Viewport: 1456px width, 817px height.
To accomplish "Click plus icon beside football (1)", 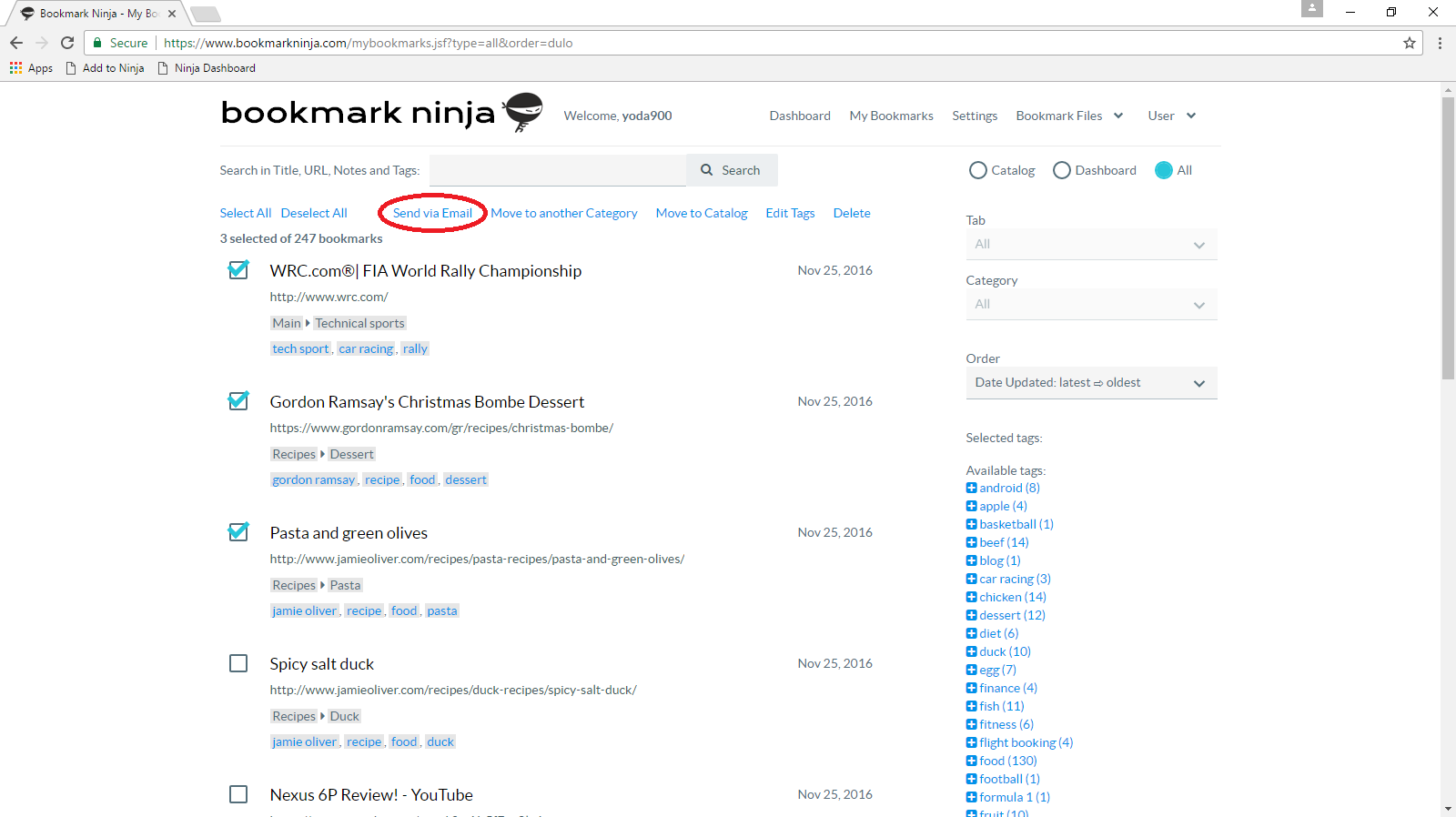I will click(x=971, y=779).
